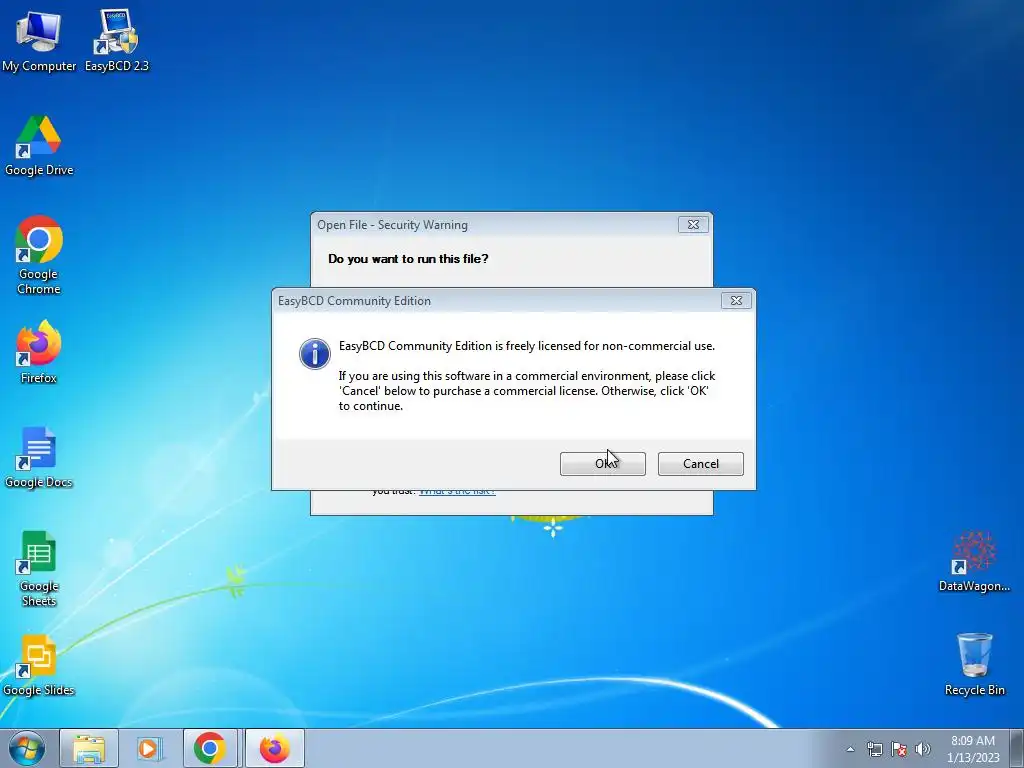Close the Open File - Security Warning window
This screenshot has width=1024, height=768.
click(x=693, y=225)
